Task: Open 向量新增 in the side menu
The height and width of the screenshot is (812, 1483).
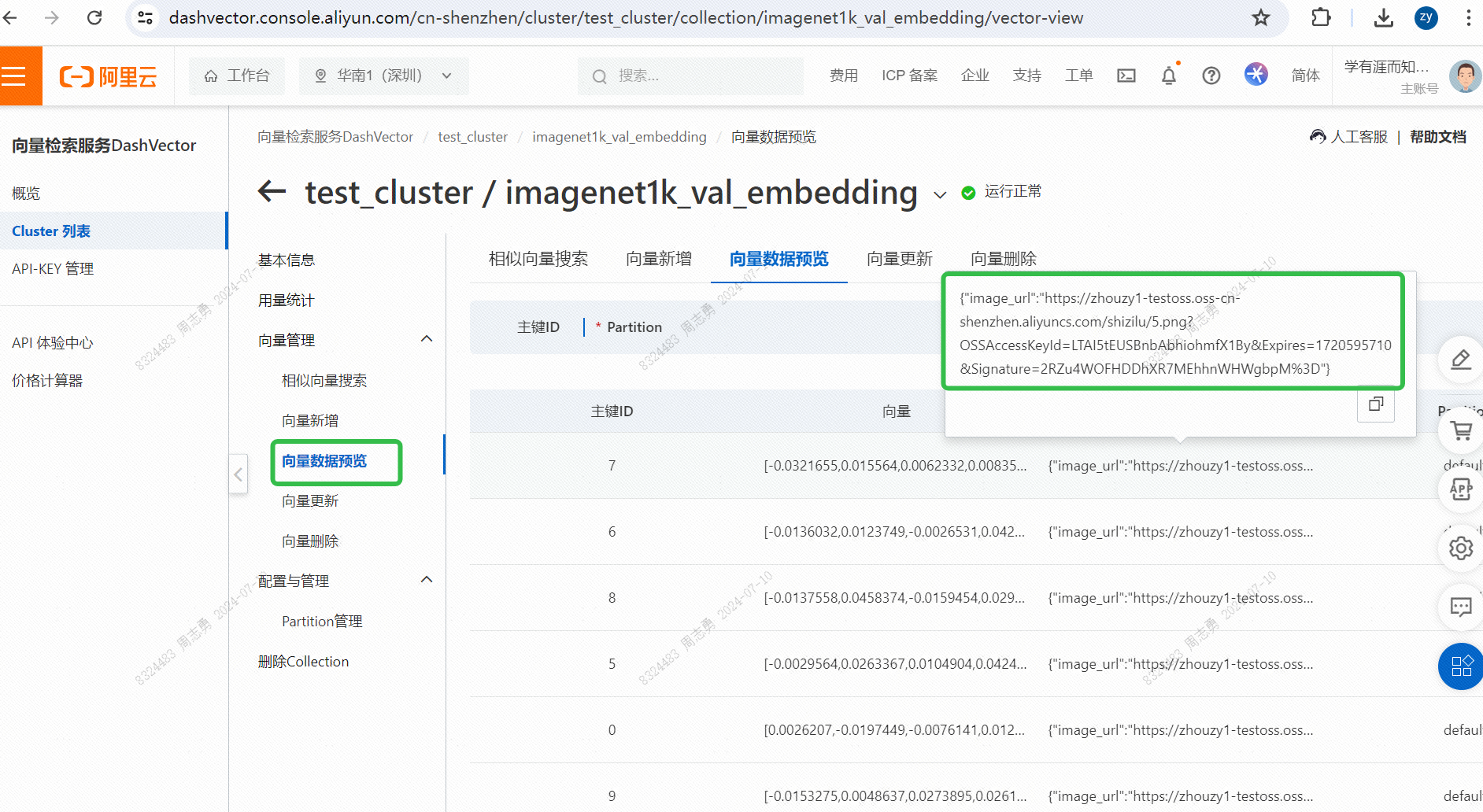Action: tap(310, 421)
